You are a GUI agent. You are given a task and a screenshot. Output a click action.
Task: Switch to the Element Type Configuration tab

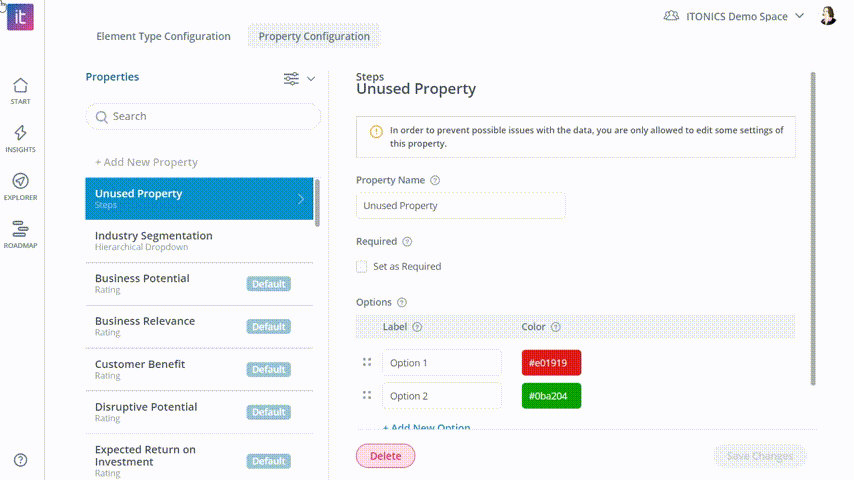click(163, 36)
